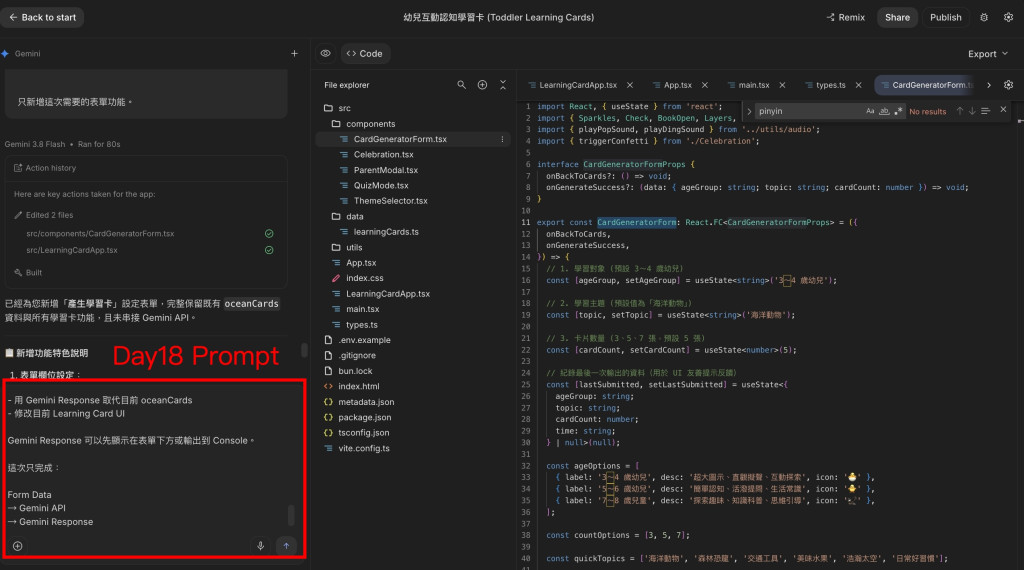Send prompt with up-arrow button

point(286,546)
